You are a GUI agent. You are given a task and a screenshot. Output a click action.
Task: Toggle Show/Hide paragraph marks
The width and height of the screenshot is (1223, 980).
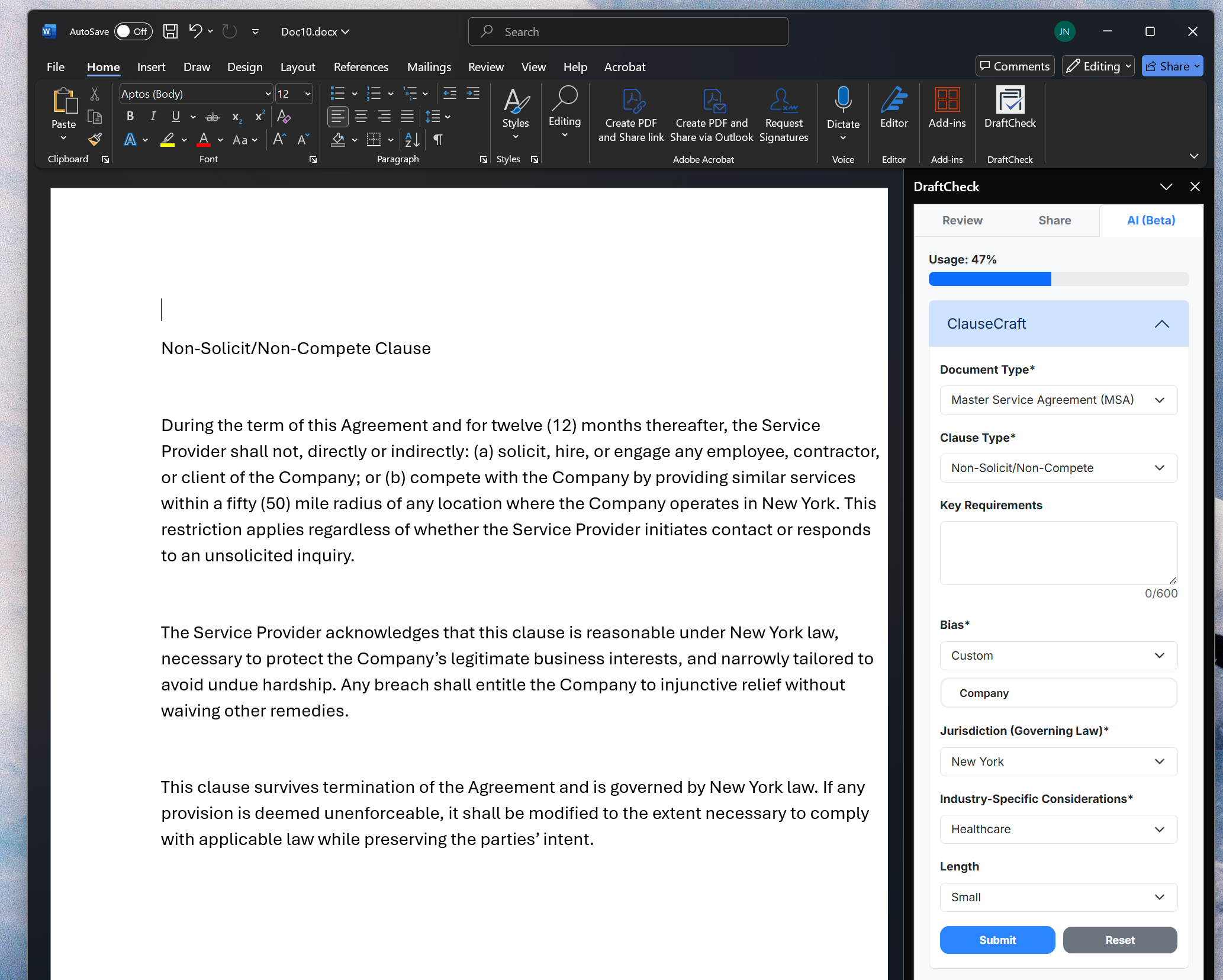(x=438, y=140)
